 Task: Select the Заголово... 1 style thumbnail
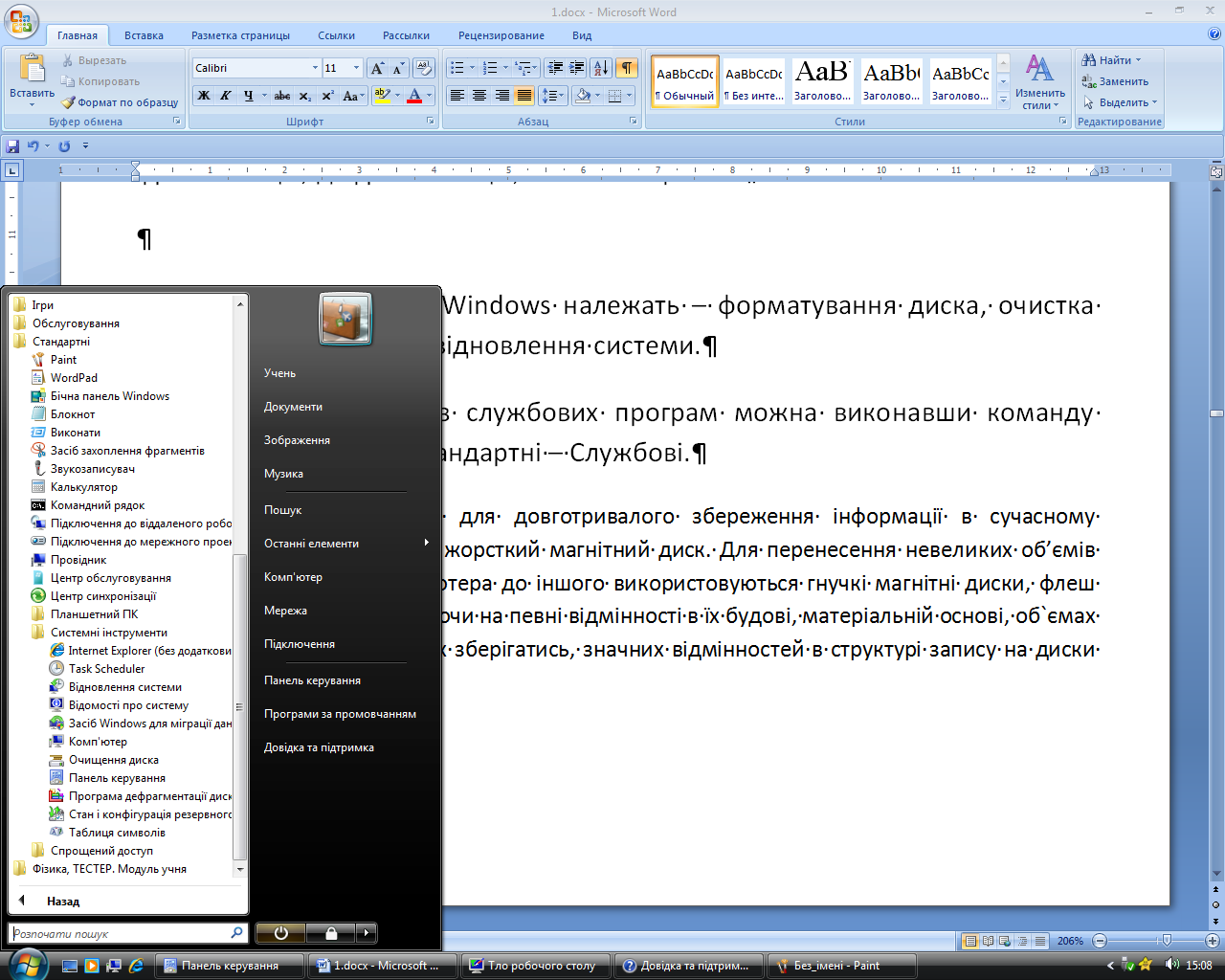coord(822,81)
